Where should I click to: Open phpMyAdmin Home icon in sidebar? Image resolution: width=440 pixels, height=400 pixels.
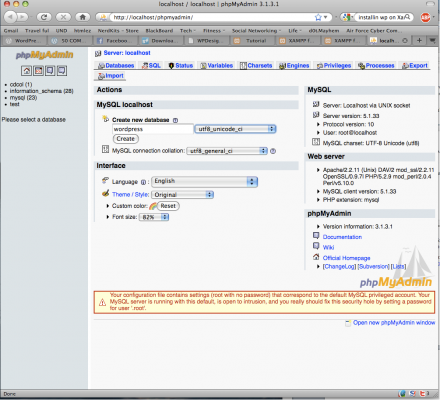click(27, 70)
